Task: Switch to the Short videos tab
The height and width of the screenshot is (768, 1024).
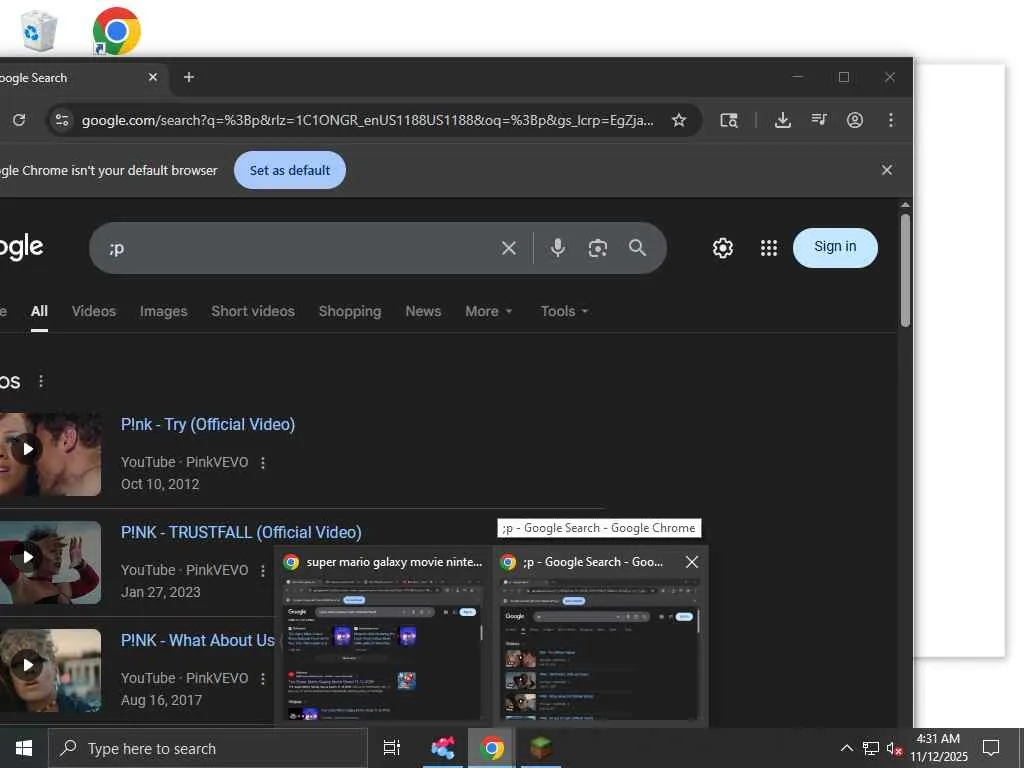Action: 253,311
